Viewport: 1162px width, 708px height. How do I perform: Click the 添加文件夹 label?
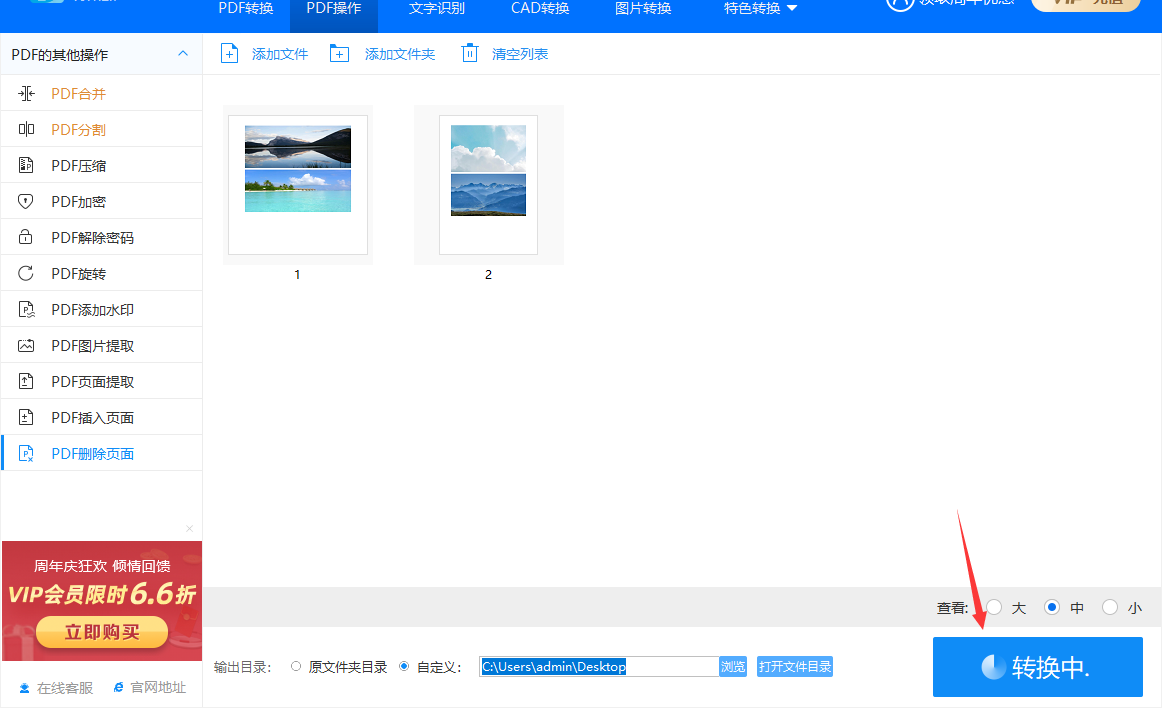click(400, 54)
